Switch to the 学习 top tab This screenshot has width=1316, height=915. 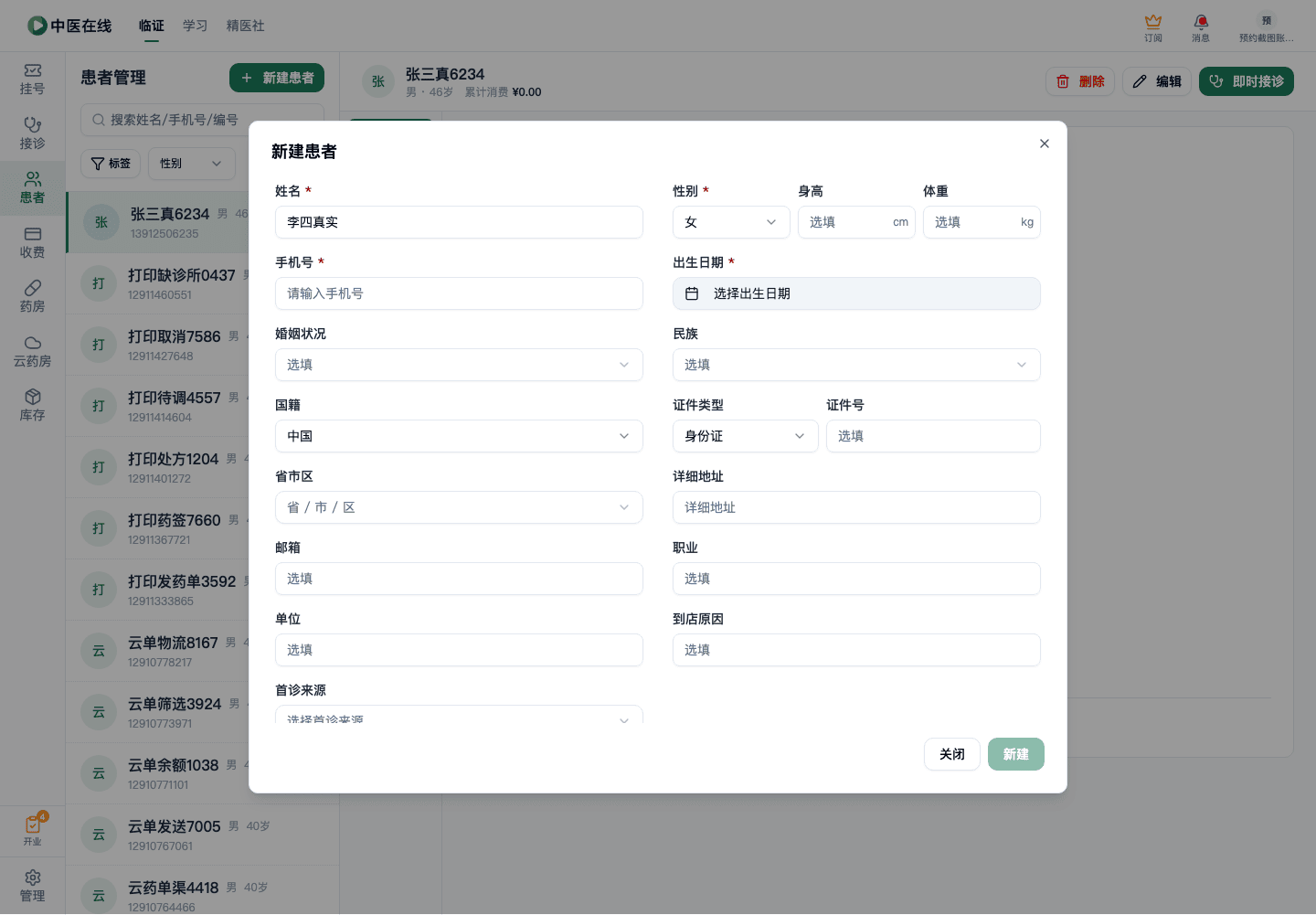pos(195,26)
